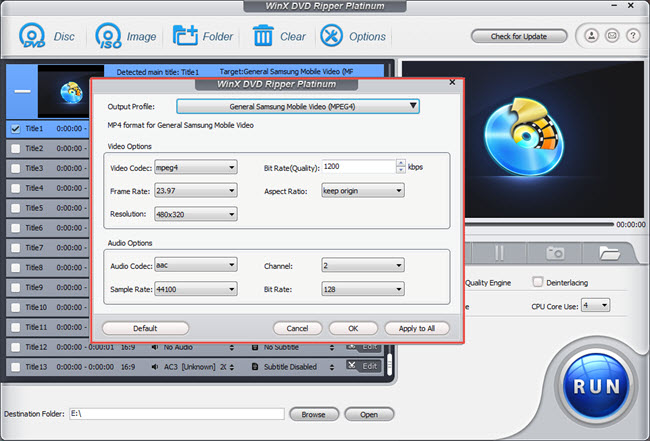
Task: Load an ISO with the Image icon
Action: coord(108,36)
